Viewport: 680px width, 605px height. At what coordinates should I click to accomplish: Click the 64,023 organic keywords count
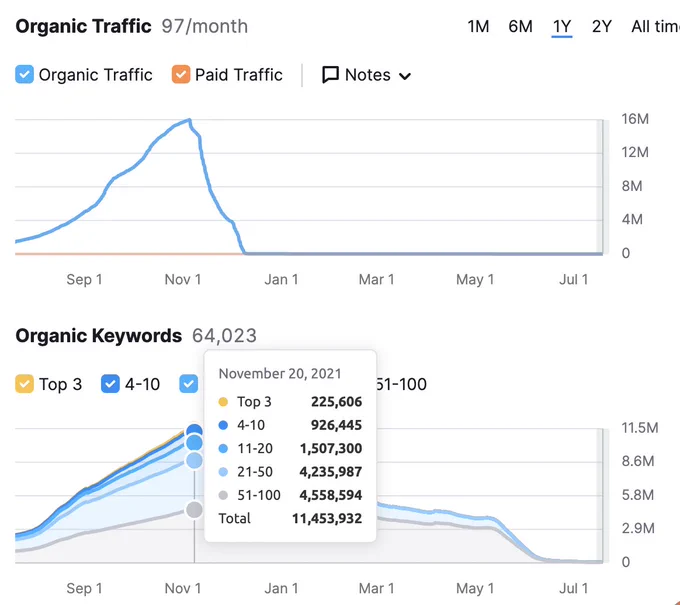point(224,336)
